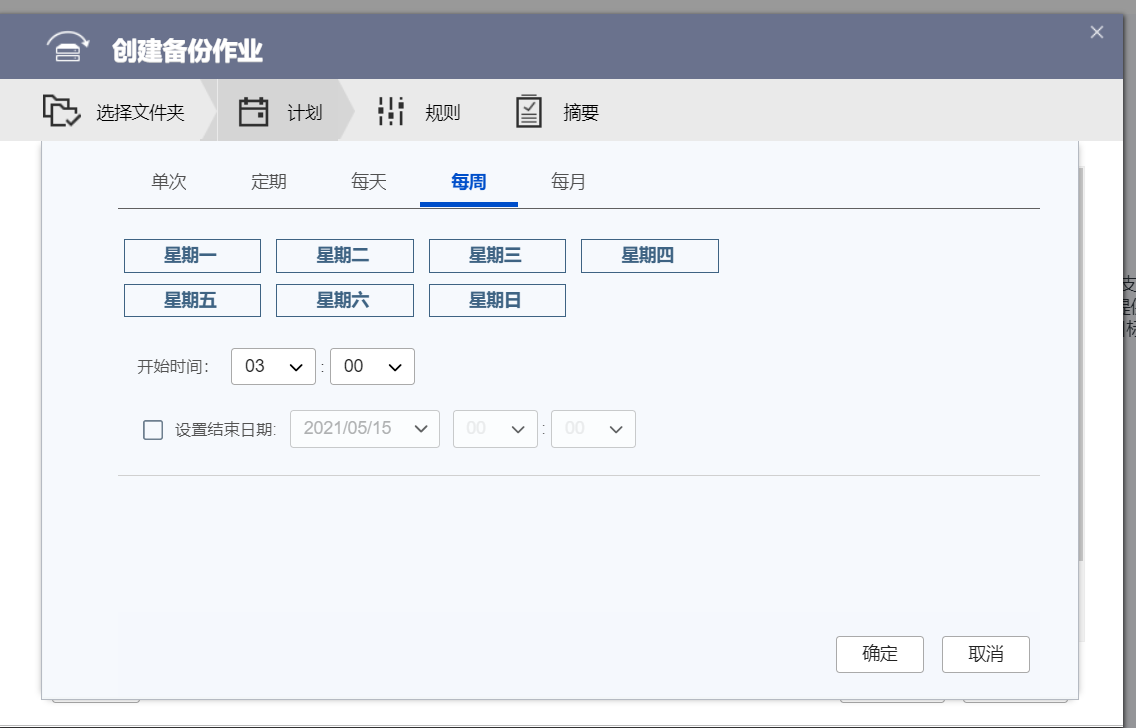Open the start hour dropdown showing 03

point(273,367)
